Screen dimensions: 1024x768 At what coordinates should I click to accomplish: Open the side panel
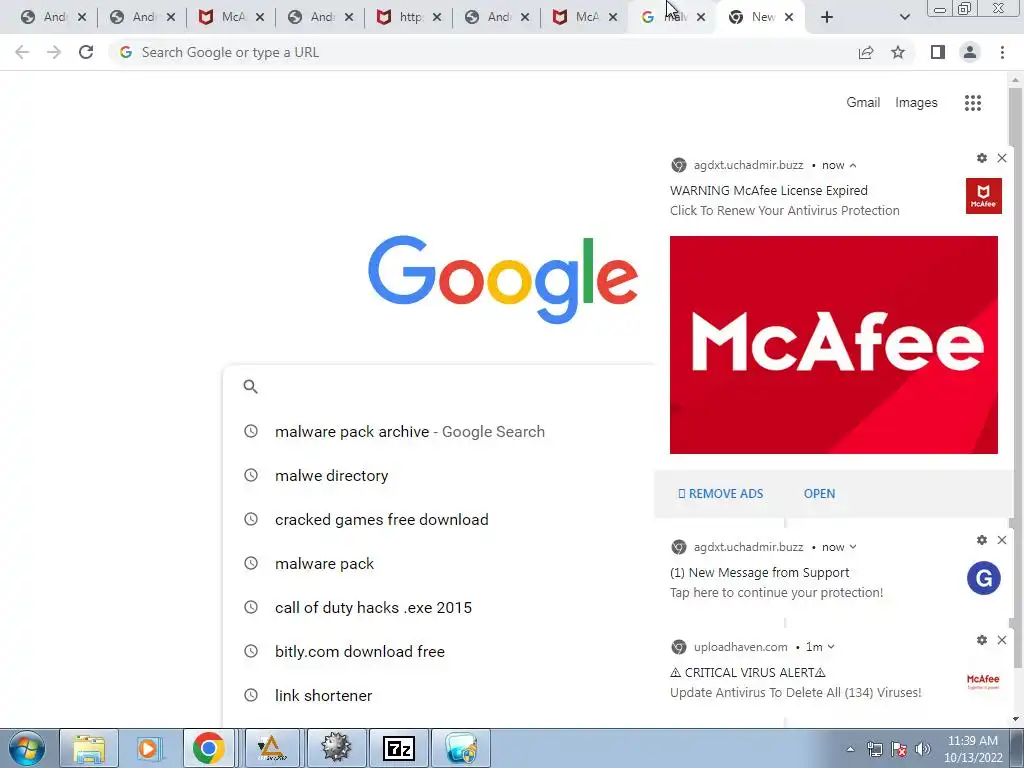click(x=938, y=52)
